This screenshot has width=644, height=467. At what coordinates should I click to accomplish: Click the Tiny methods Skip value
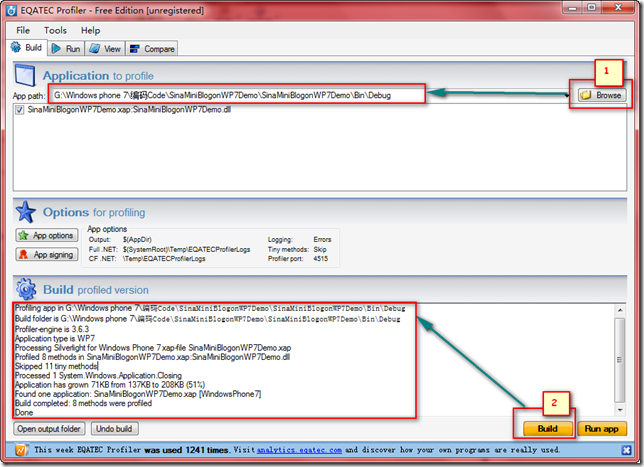(x=320, y=249)
